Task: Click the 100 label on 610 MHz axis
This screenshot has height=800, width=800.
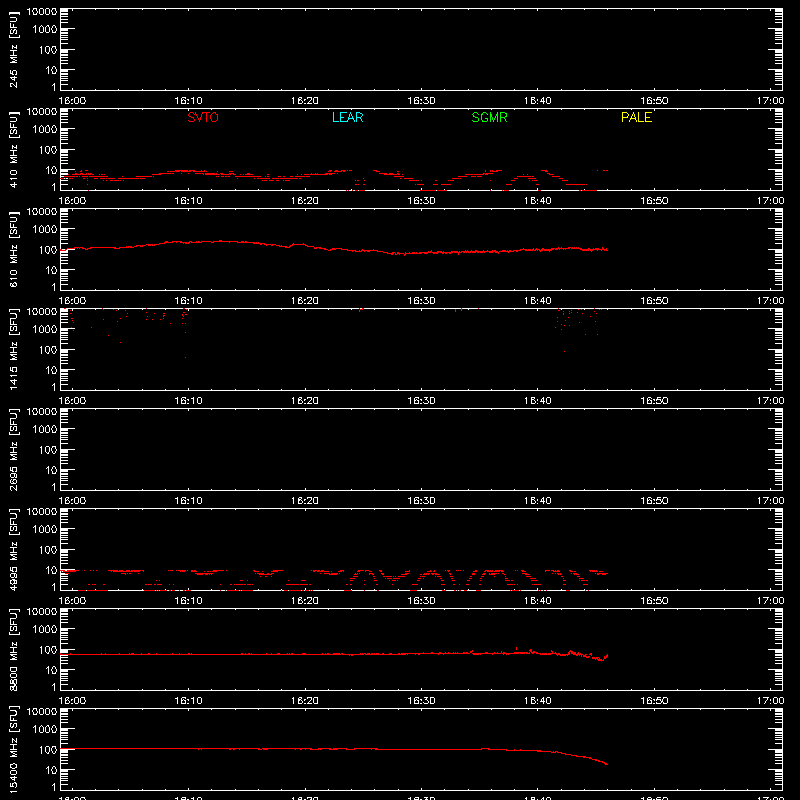Action: 48,249
